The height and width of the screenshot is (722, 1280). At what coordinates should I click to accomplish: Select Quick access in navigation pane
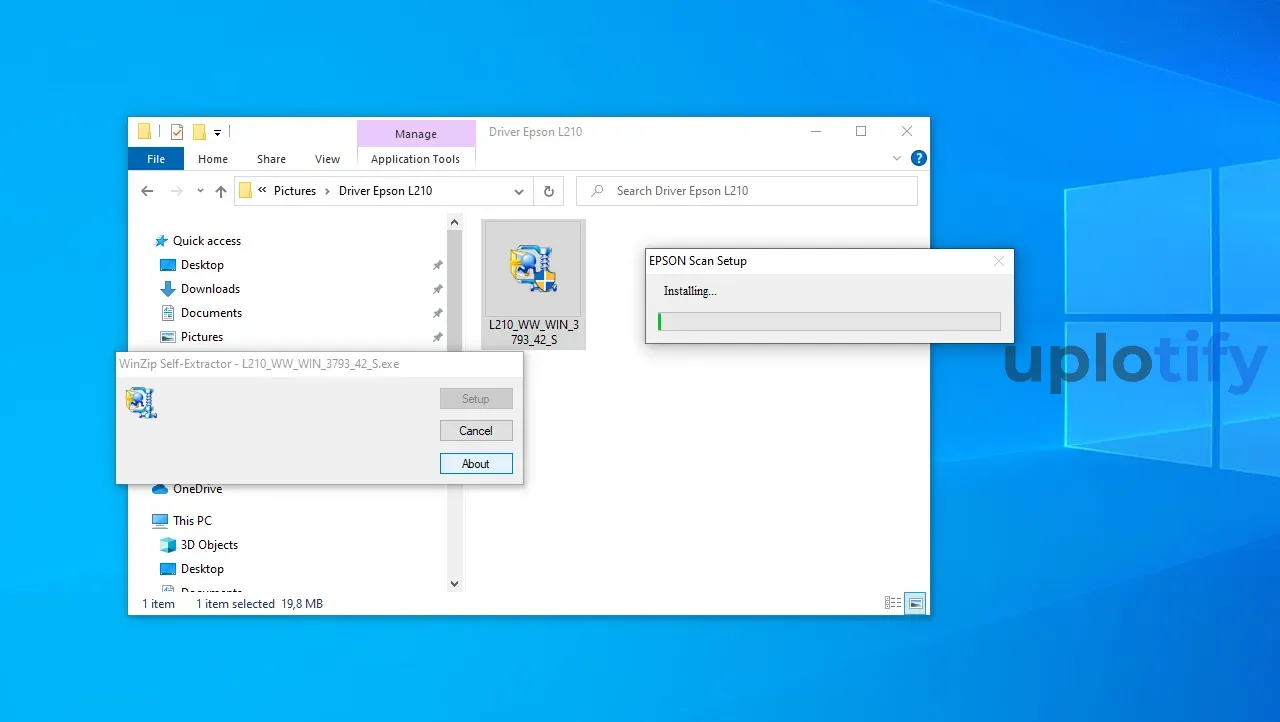click(207, 241)
